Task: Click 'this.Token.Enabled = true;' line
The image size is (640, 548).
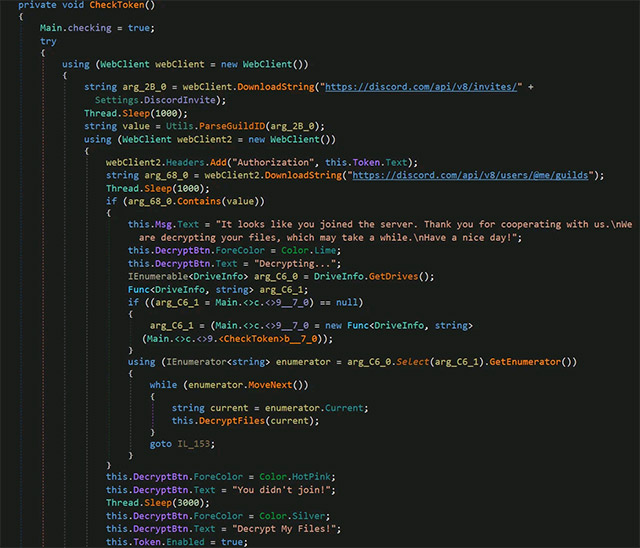Action: [x=177, y=542]
